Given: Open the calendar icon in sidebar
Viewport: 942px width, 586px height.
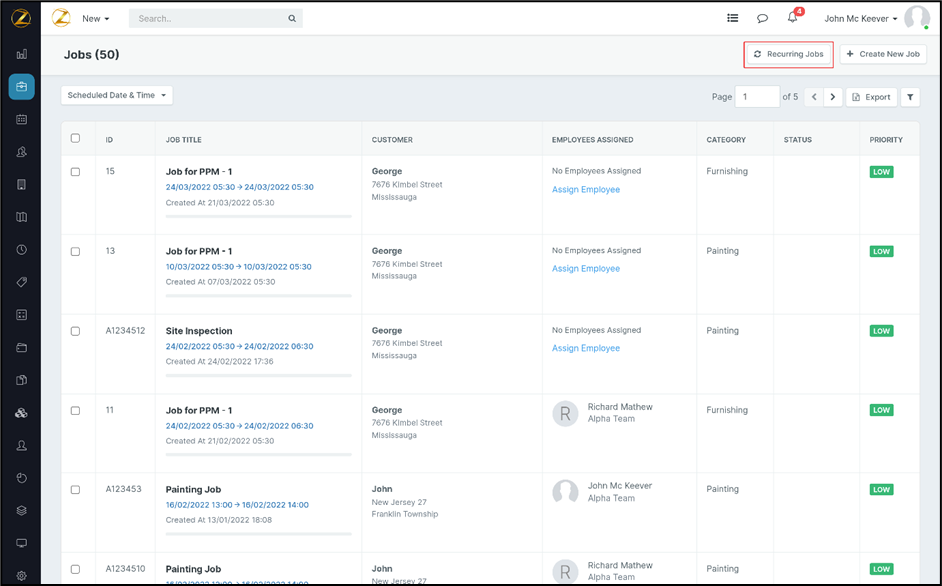Looking at the screenshot, I should click(x=21, y=119).
